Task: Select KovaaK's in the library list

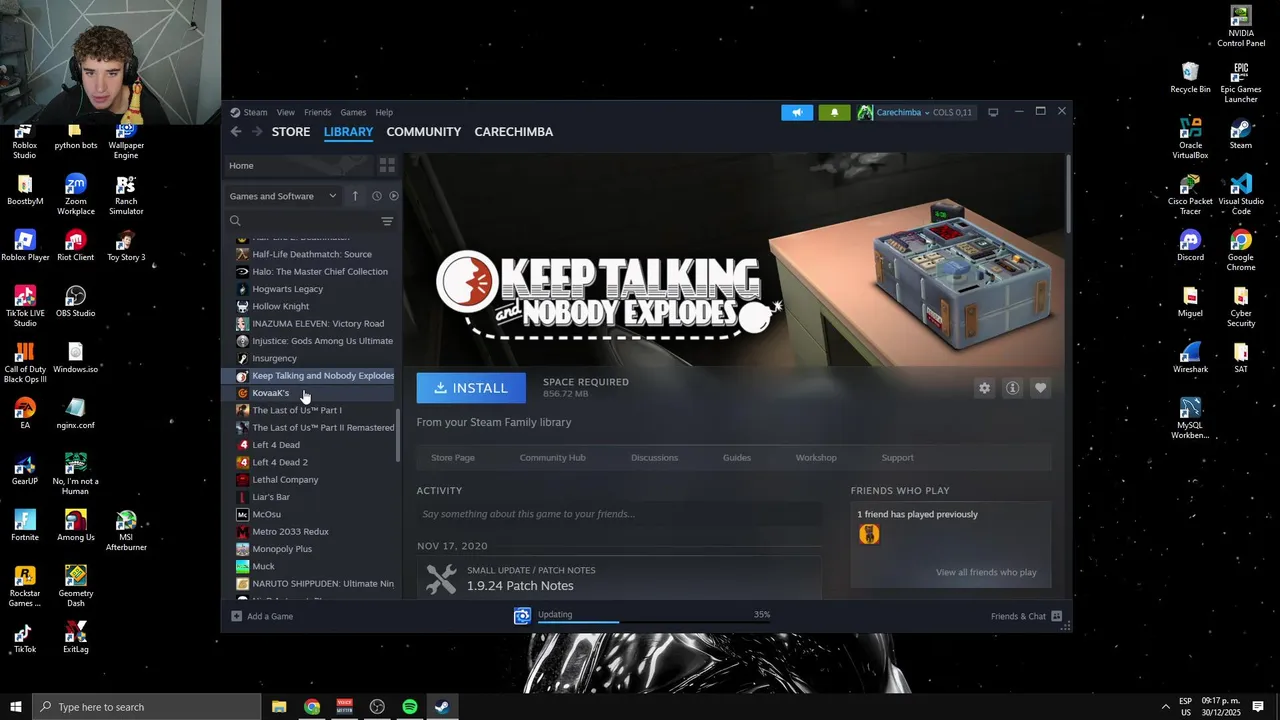Action: [270, 393]
